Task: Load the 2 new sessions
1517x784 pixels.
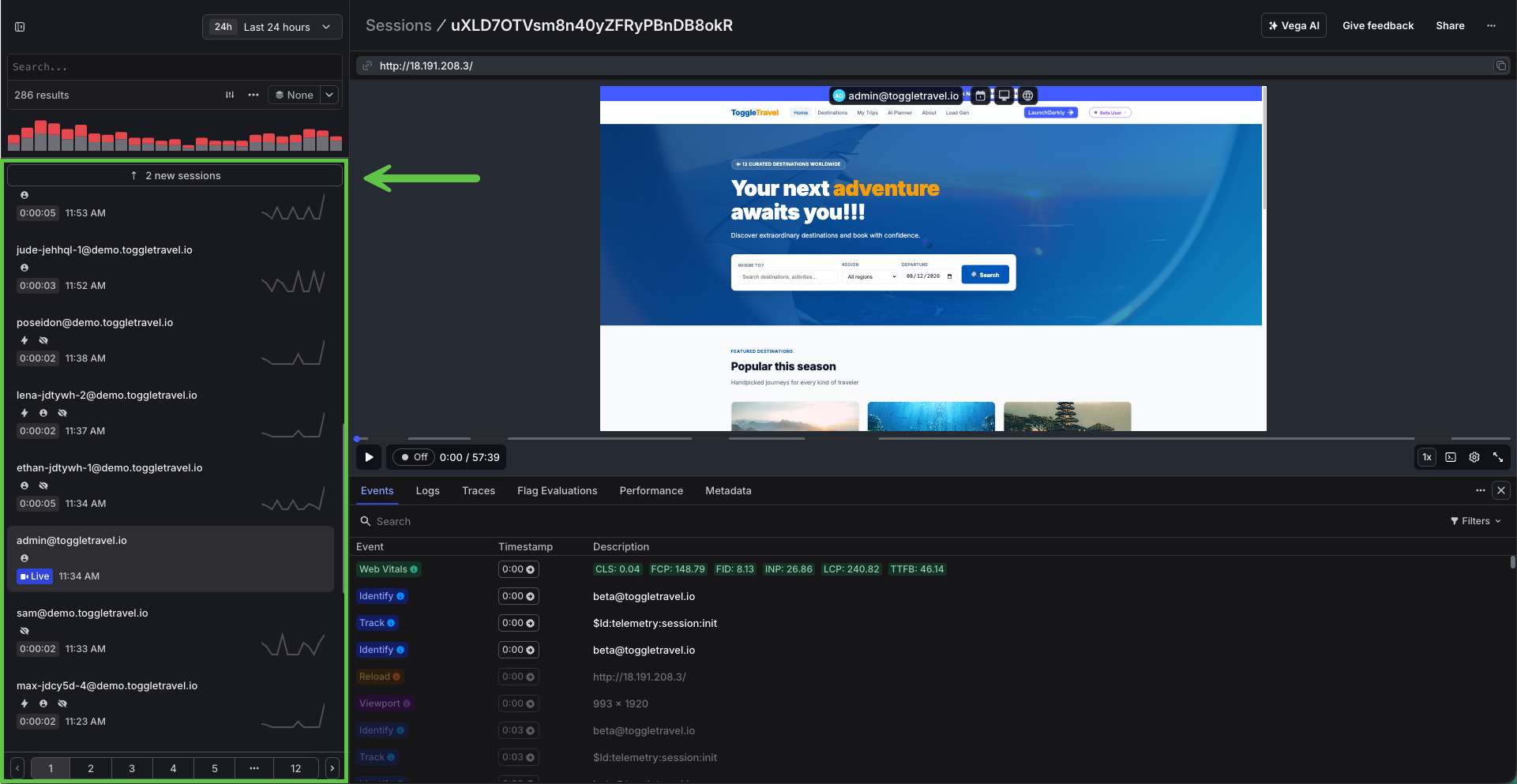Action: [x=175, y=175]
